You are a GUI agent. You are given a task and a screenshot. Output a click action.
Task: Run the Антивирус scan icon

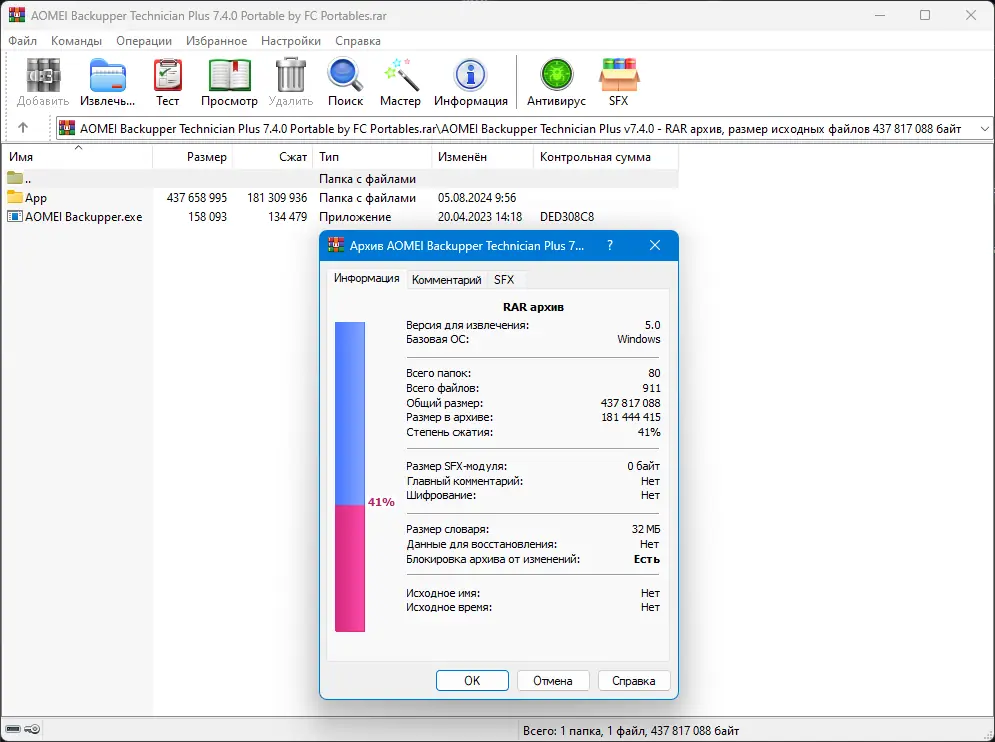coord(557,75)
